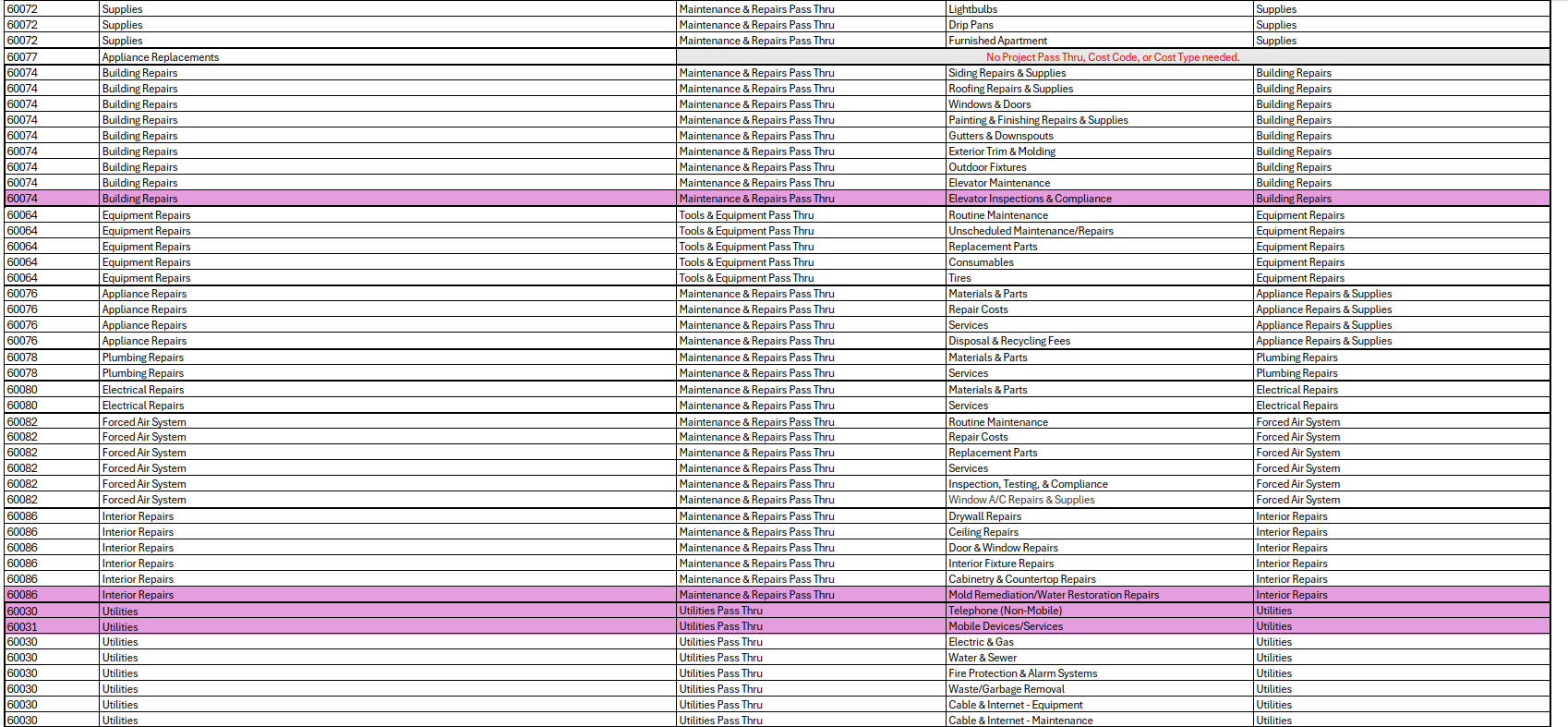The width and height of the screenshot is (1568, 727).
Task: Select the 'Electric & Gas' cell
Action: pyautogui.click(x=1099, y=642)
